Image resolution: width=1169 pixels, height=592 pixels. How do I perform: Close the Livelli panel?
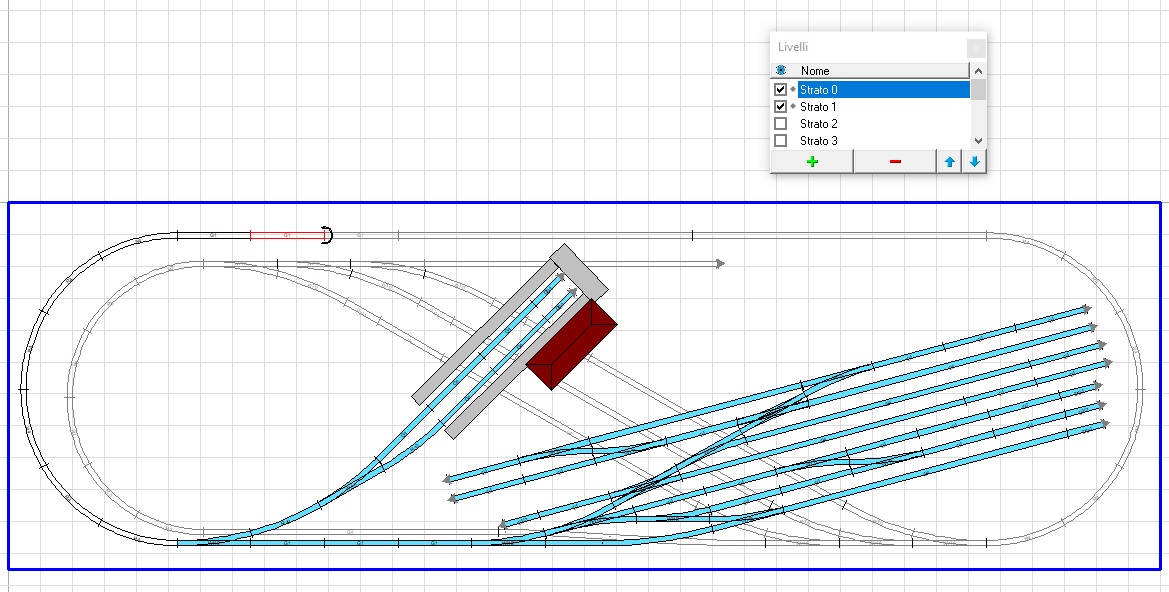tap(975, 47)
